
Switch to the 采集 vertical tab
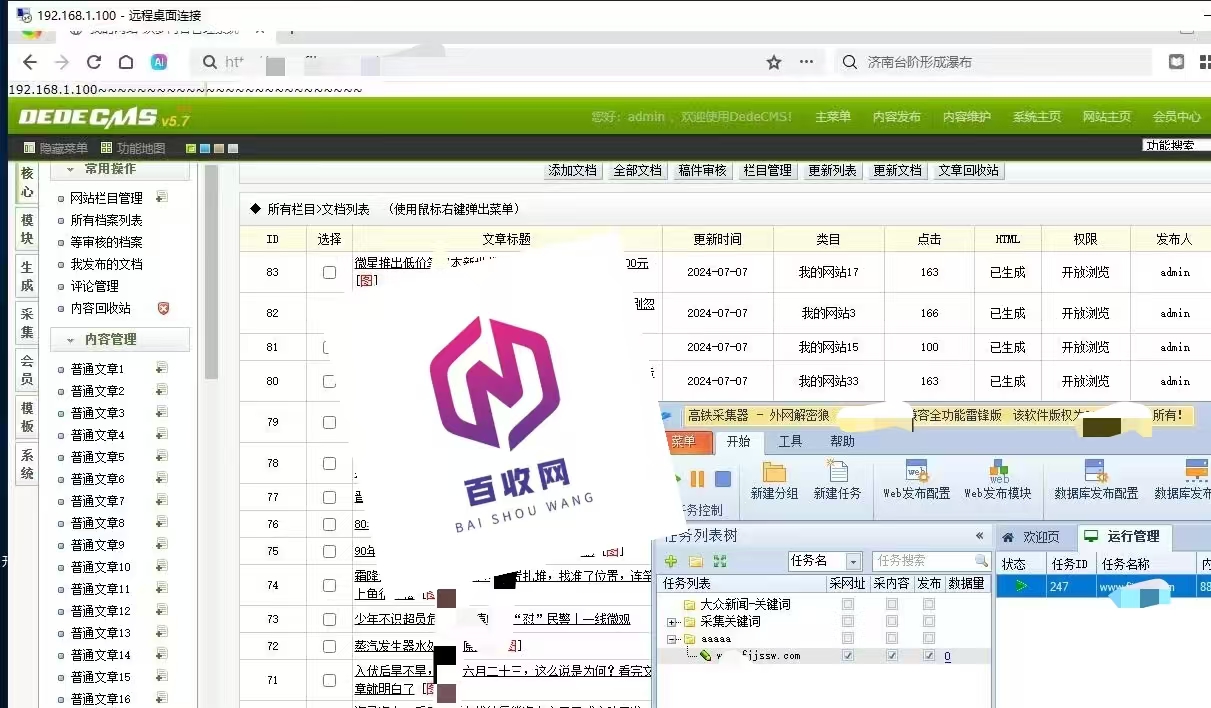[x=27, y=323]
